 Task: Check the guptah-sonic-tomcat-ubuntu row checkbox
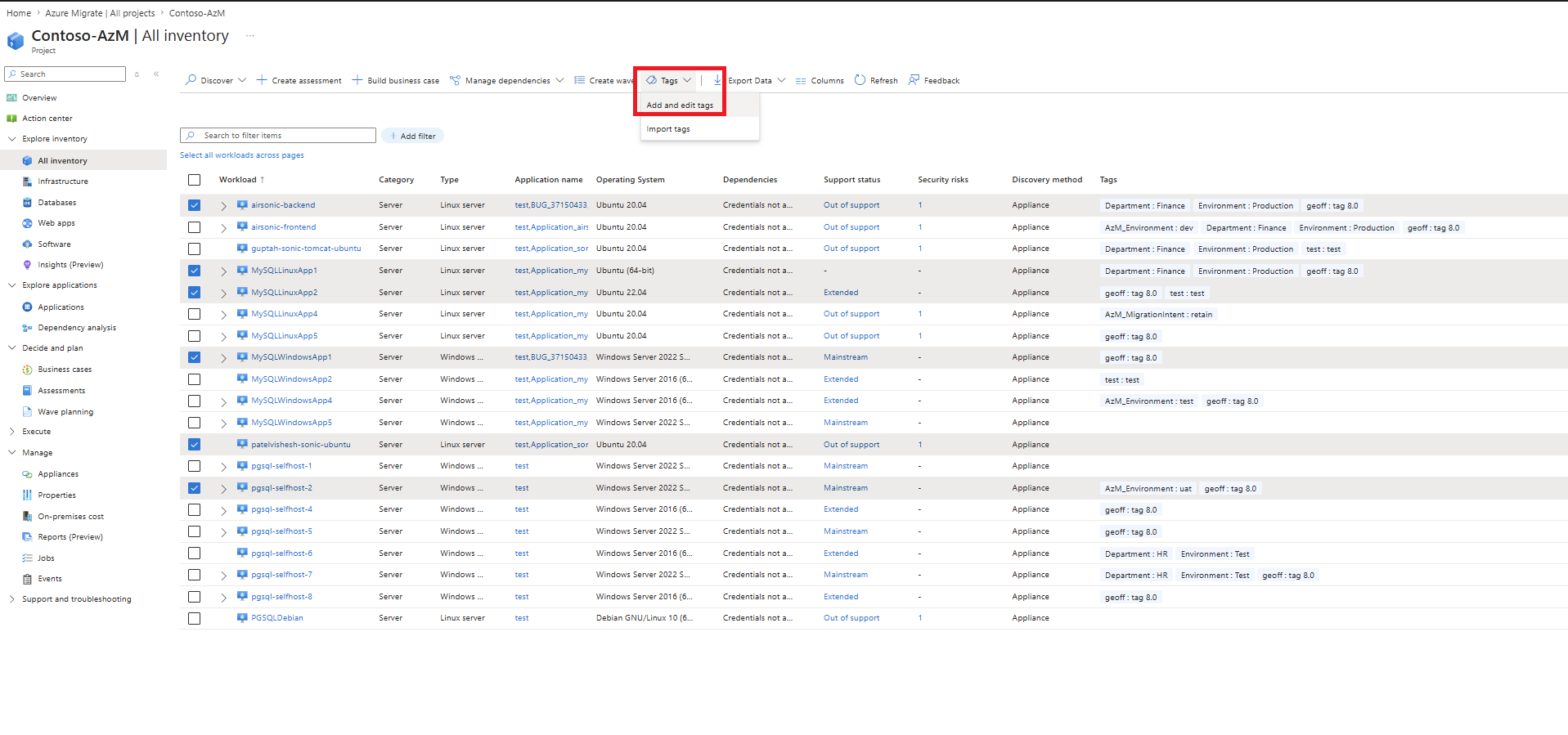coord(194,249)
